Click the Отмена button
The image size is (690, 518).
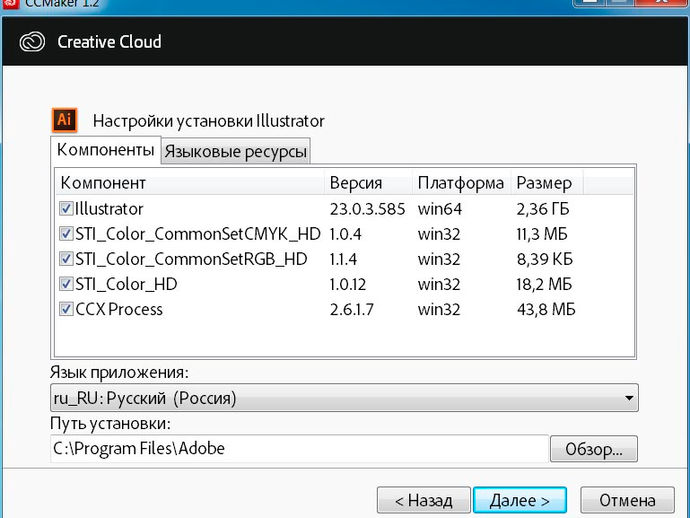tap(628, 500)
